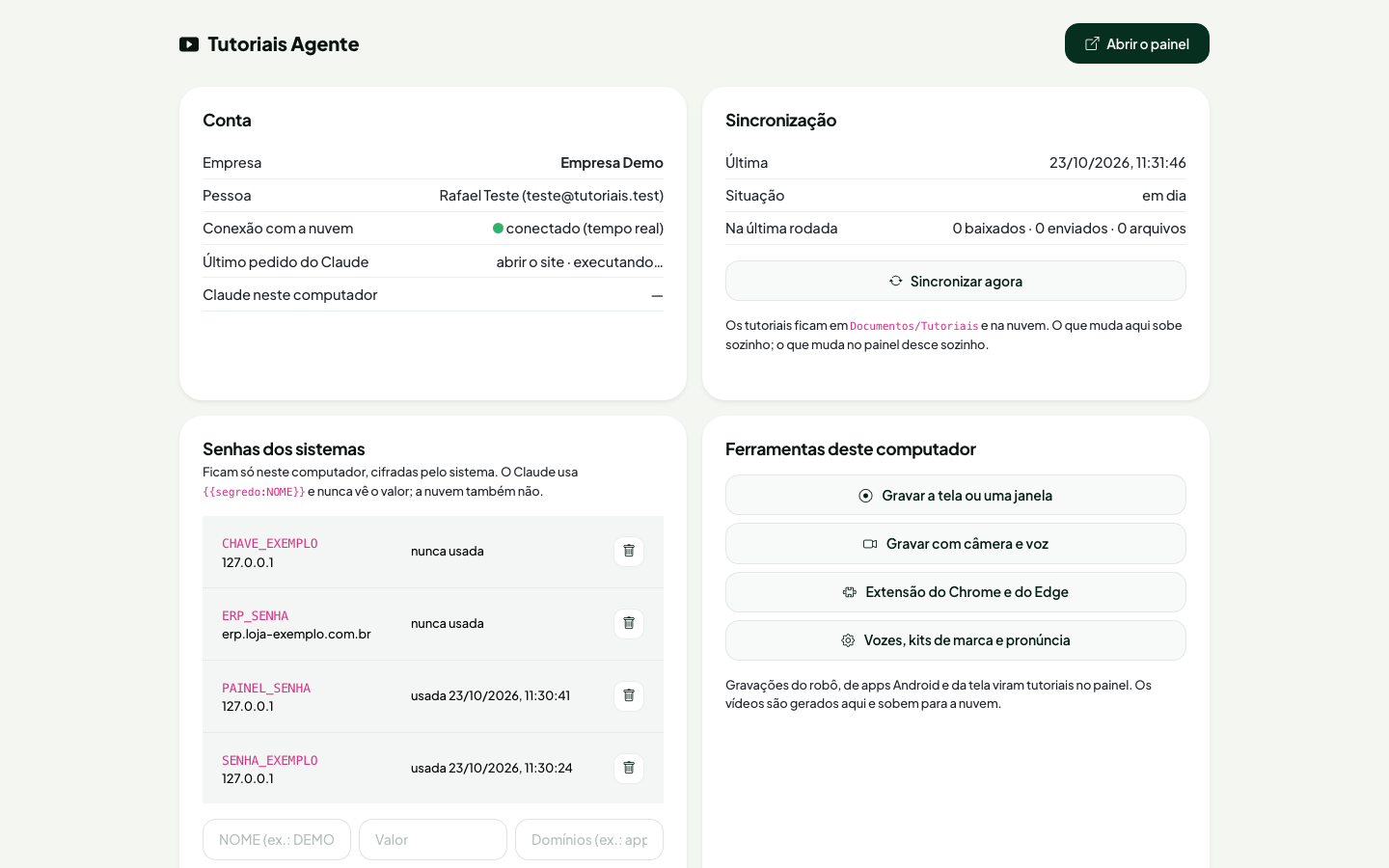Screen dimensions: 1389x868
Task: Focus the NOME secret name field
Action: click(x=277, y=840)
